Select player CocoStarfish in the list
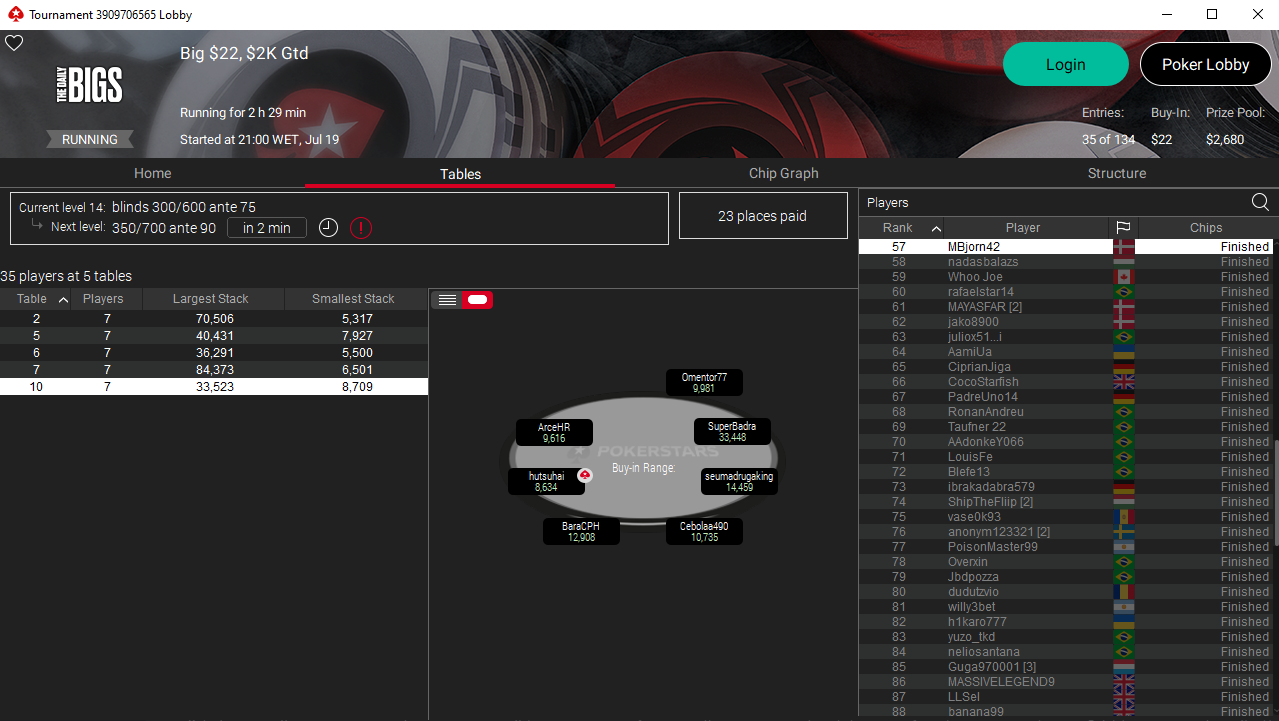Viewport: 1279px width, 721px height. pyautogui.click(x=1065, y=382)
